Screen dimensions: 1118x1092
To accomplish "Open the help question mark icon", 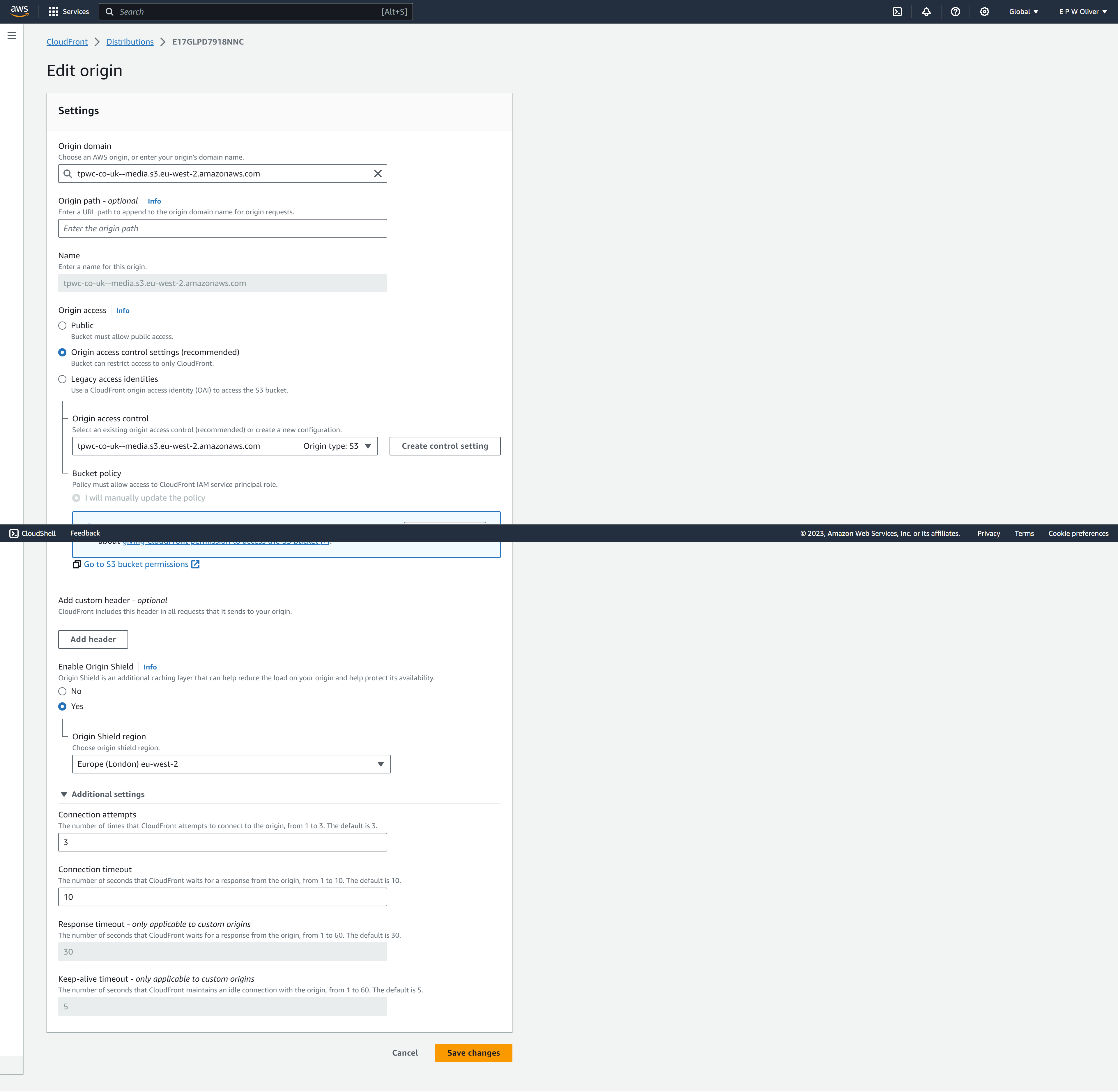I will pos(955,11).
